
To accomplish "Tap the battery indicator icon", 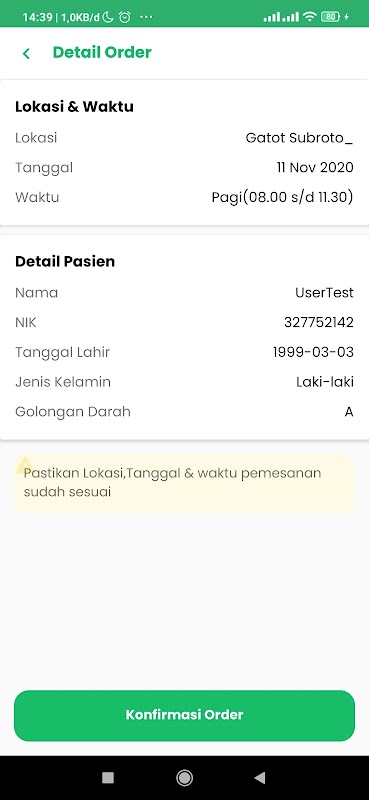I will (x=330, y=17).
